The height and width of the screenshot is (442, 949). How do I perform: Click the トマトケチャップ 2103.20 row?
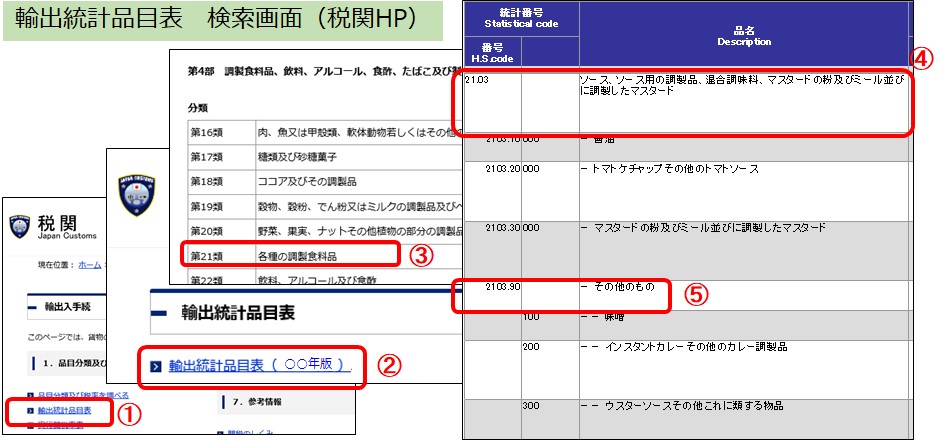coord(688,170)
